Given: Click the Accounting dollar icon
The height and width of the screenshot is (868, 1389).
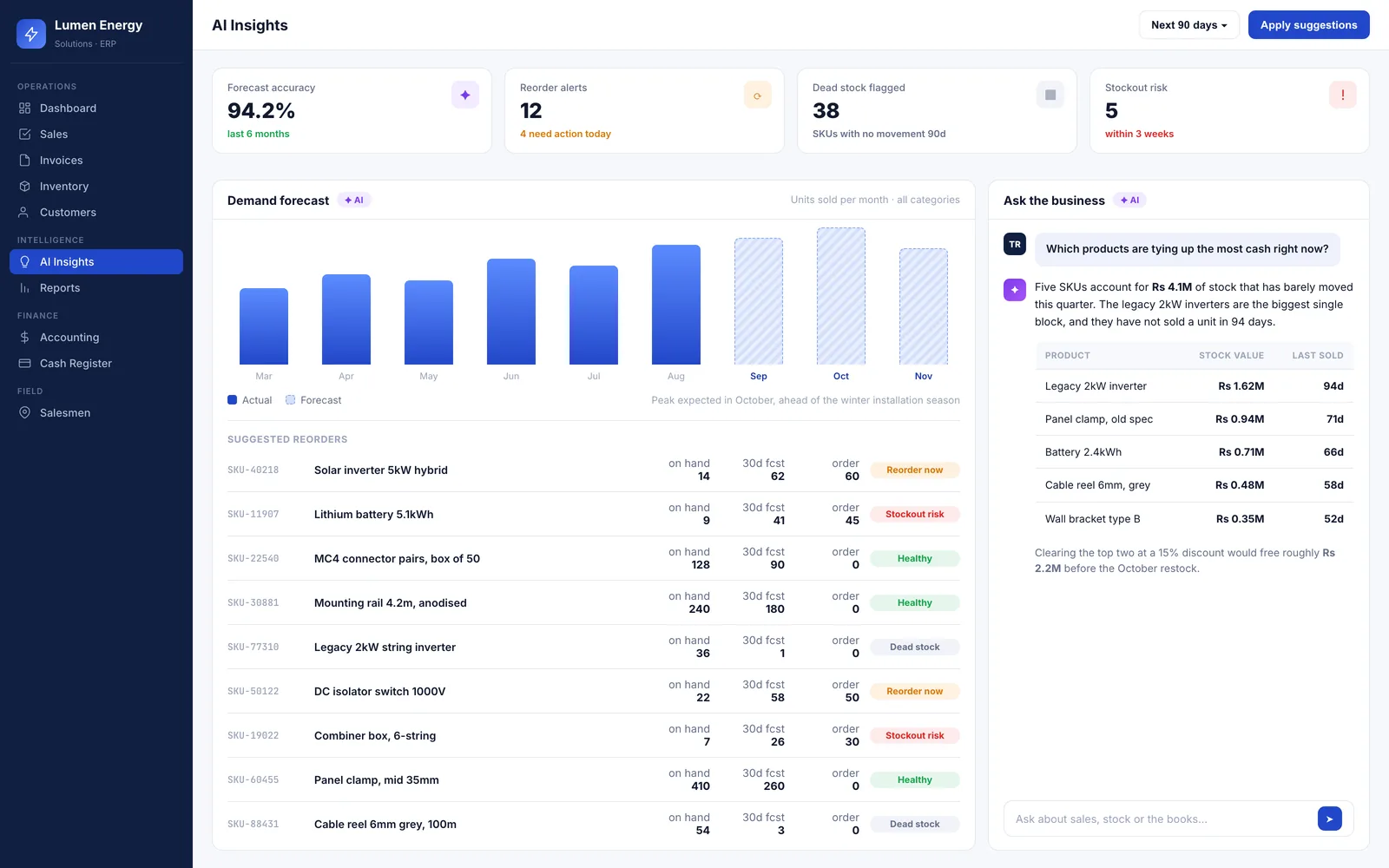Looking at the screenshot, I should point(24,338).
